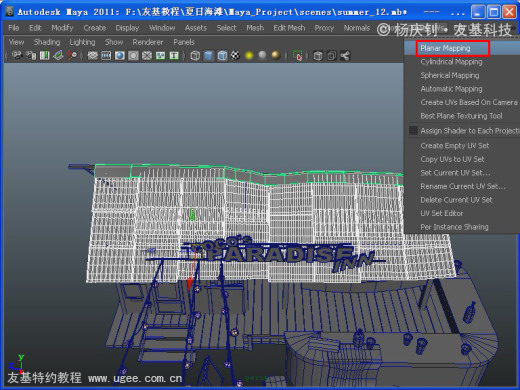Toggle Wireframe on Shaded icon
The height and width of the screenshot is (390, 520).
pos(222,55)
